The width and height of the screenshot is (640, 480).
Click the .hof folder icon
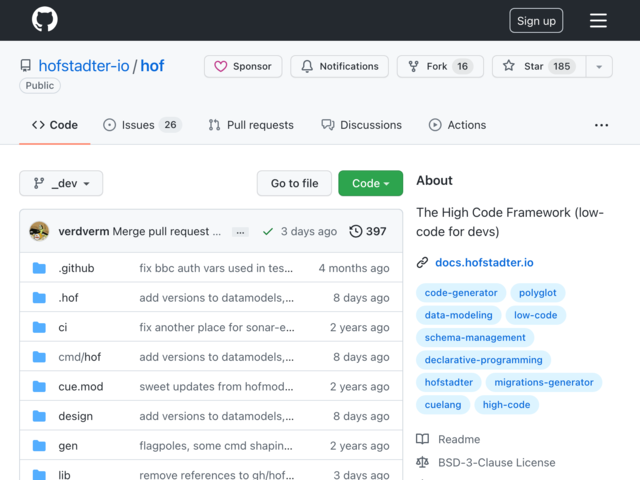tap(39, 298)
